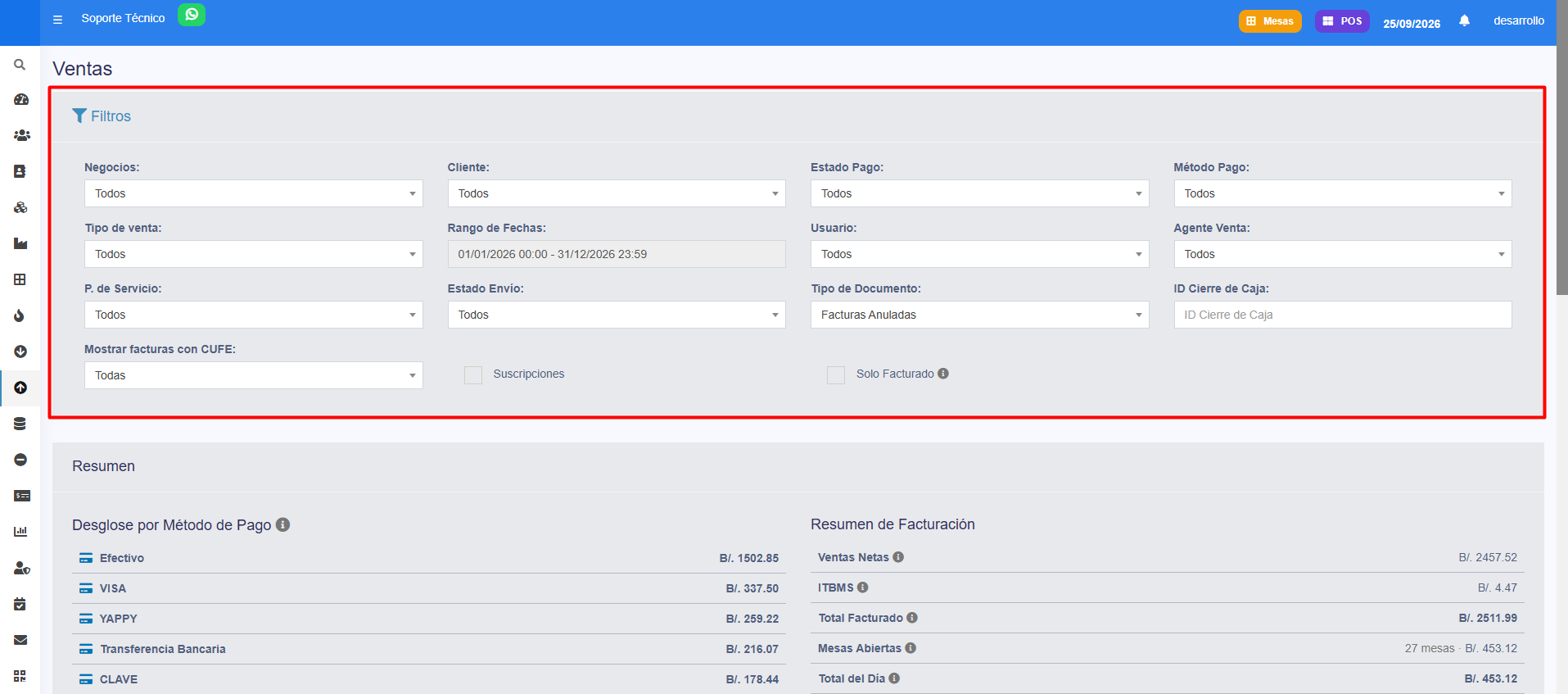Open the address book icon in sidebar

pyautogui.click(x=20, y=171)
